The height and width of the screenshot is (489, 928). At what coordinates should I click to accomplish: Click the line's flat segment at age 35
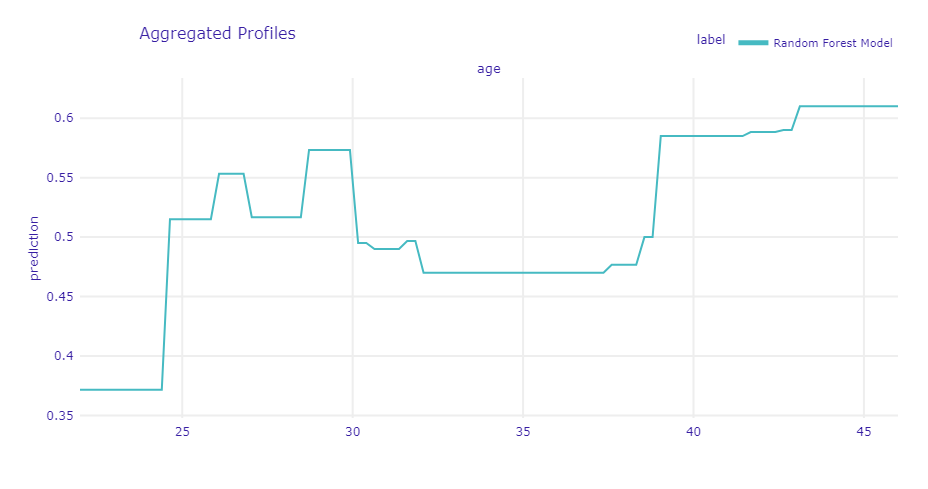[x=523, y=273]
